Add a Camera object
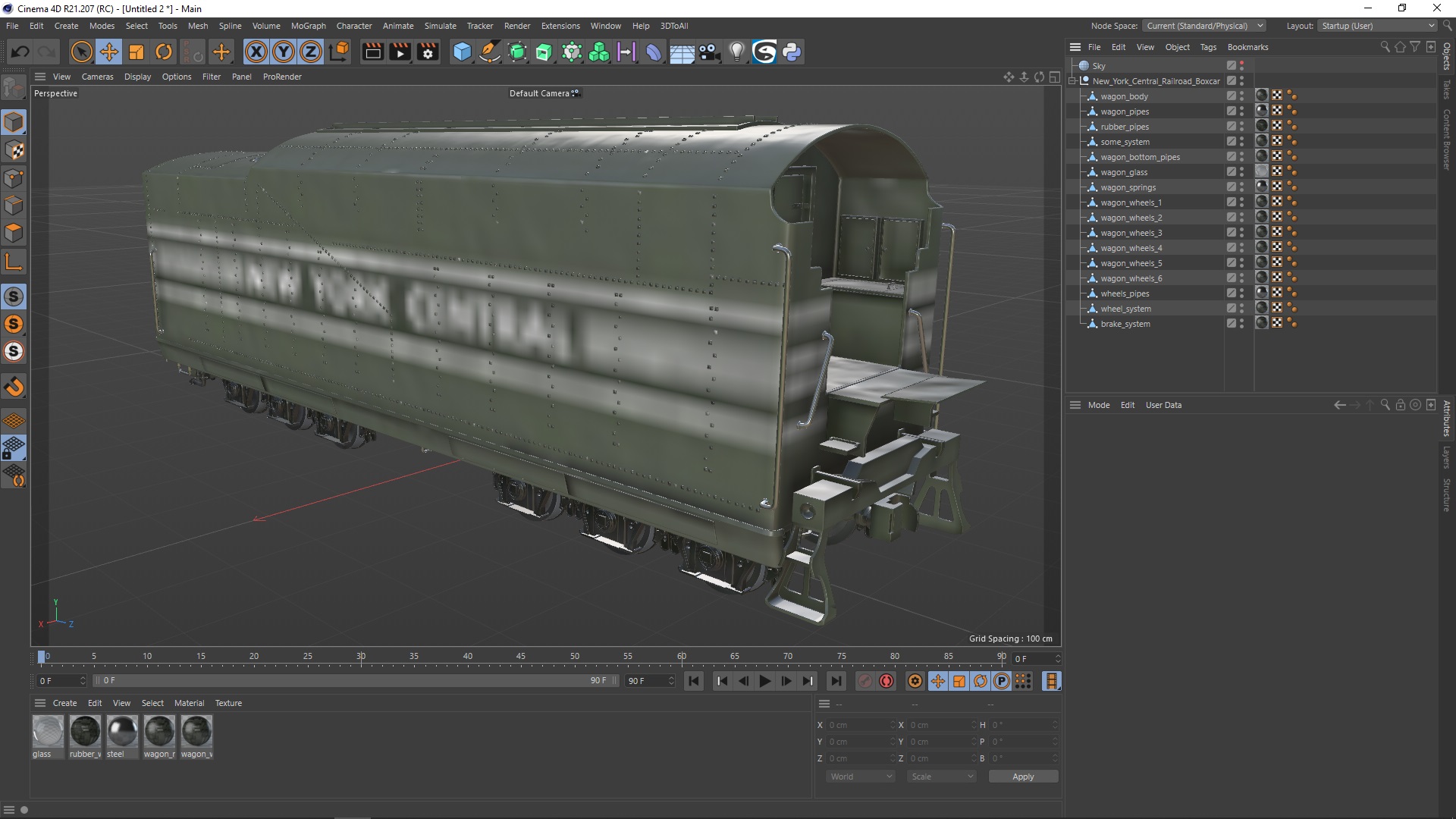 click(709, 52)
